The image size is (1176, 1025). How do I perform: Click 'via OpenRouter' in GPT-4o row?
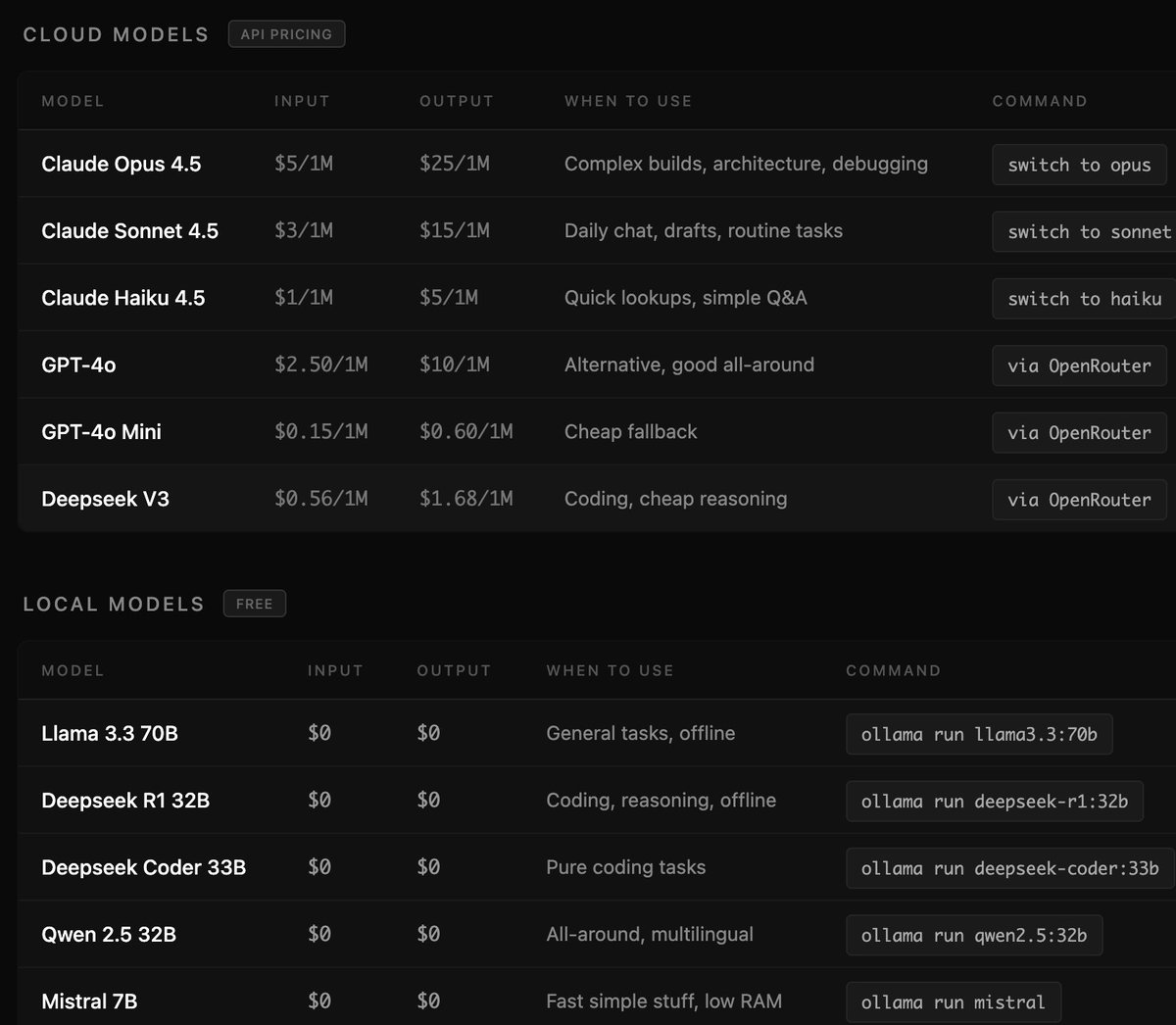(1079, 366)
